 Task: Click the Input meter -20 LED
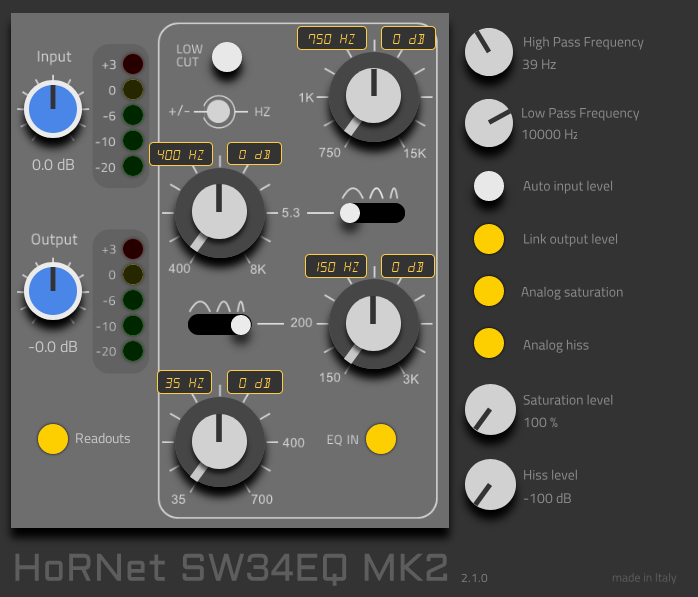(x=133, y=167)
